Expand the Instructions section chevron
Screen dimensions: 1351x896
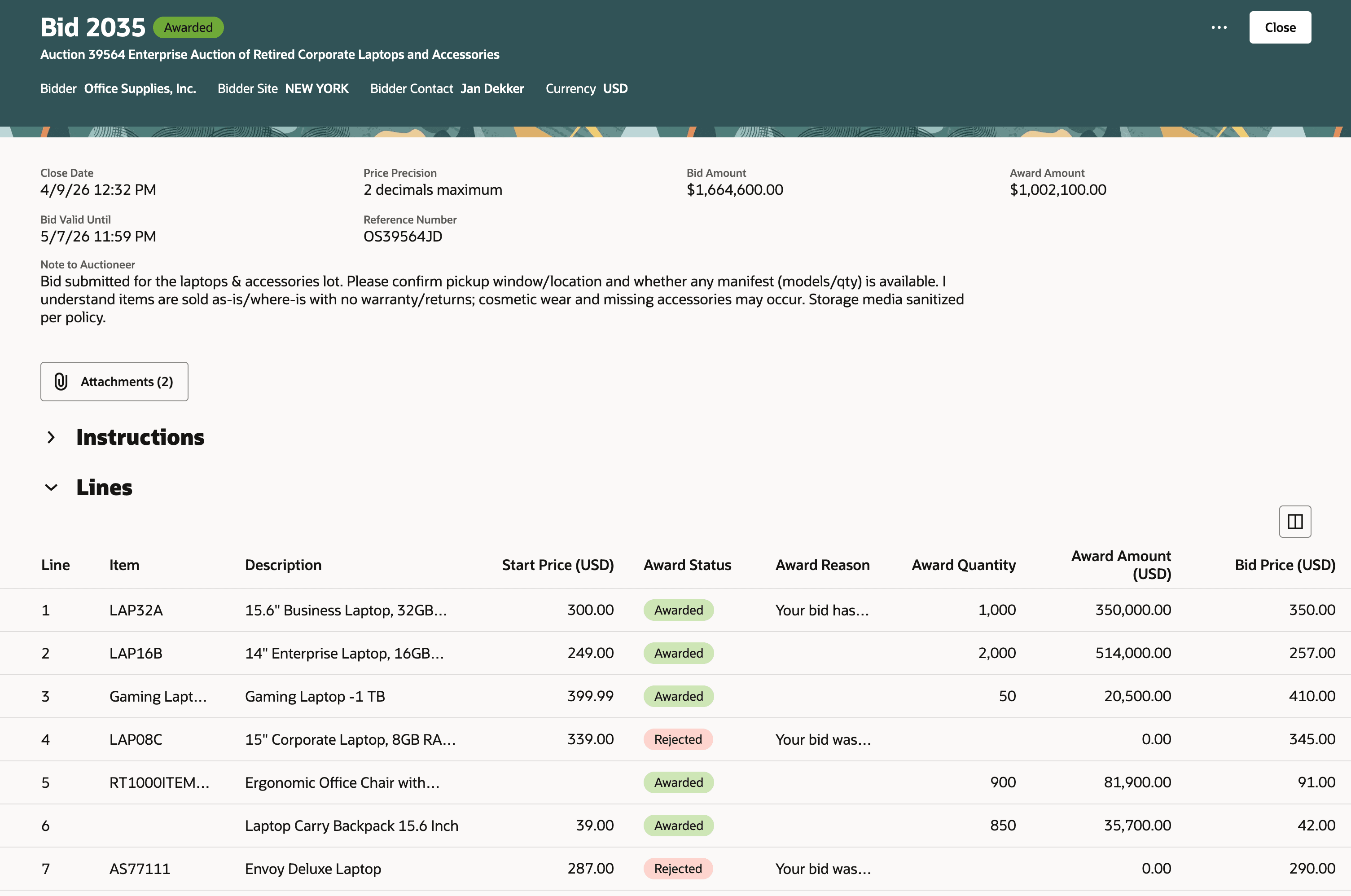pos(51,437)
